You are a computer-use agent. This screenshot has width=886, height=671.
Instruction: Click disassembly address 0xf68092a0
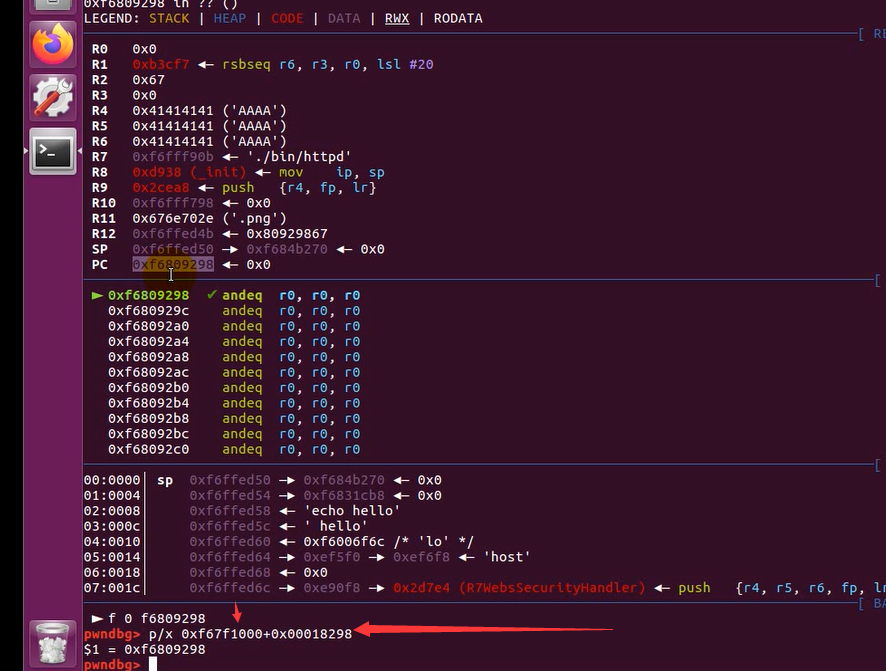(x=149, y=326)
